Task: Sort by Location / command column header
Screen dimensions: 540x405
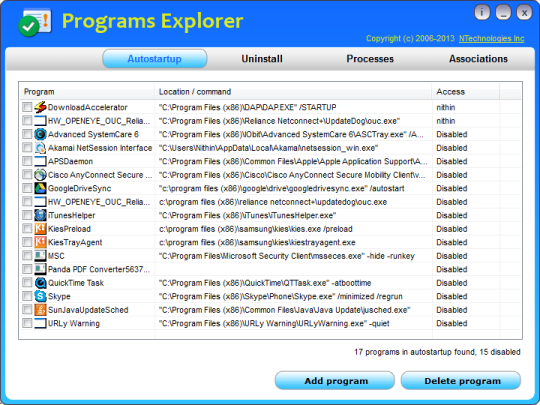Action: [x=293, y=92]
